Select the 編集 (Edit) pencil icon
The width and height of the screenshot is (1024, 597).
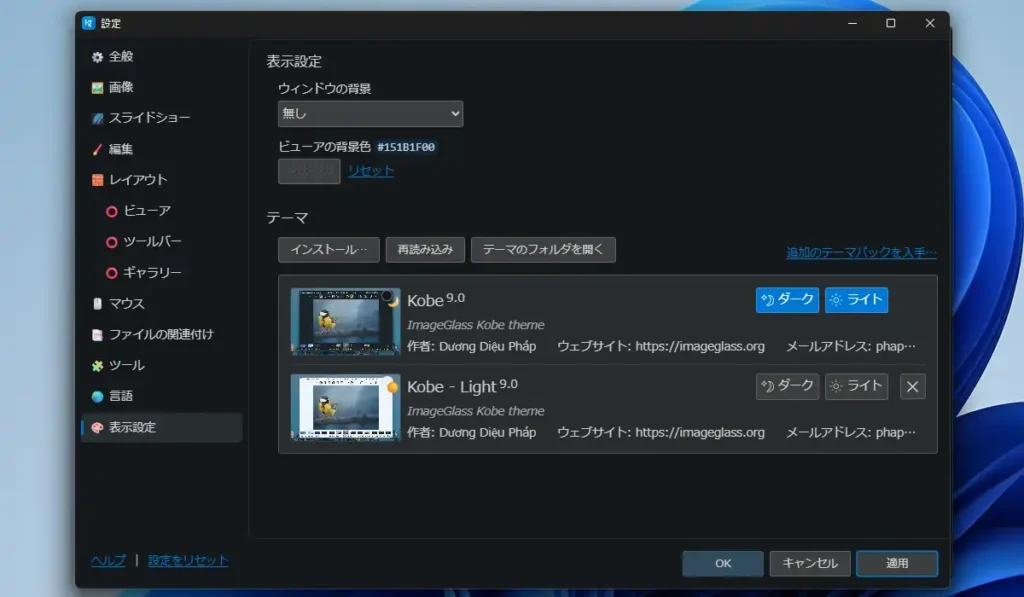[97, 147]
